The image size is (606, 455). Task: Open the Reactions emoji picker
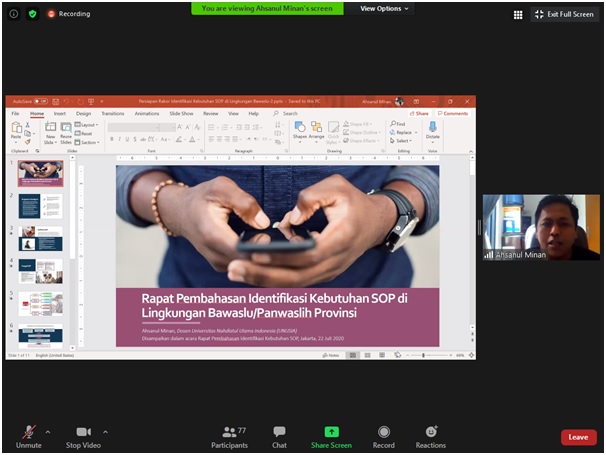[x=431, y=431]
